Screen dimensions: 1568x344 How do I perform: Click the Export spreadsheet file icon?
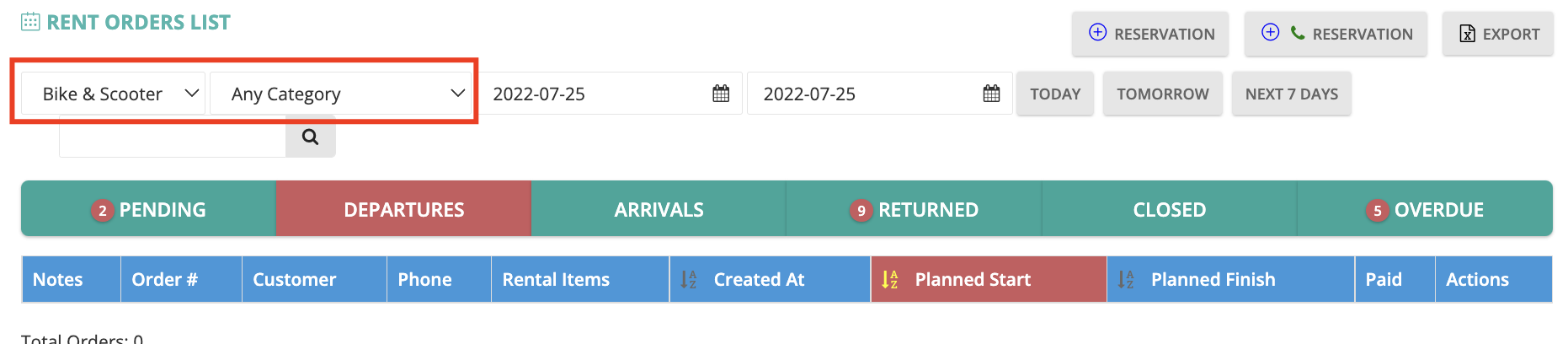point(1467,34)
